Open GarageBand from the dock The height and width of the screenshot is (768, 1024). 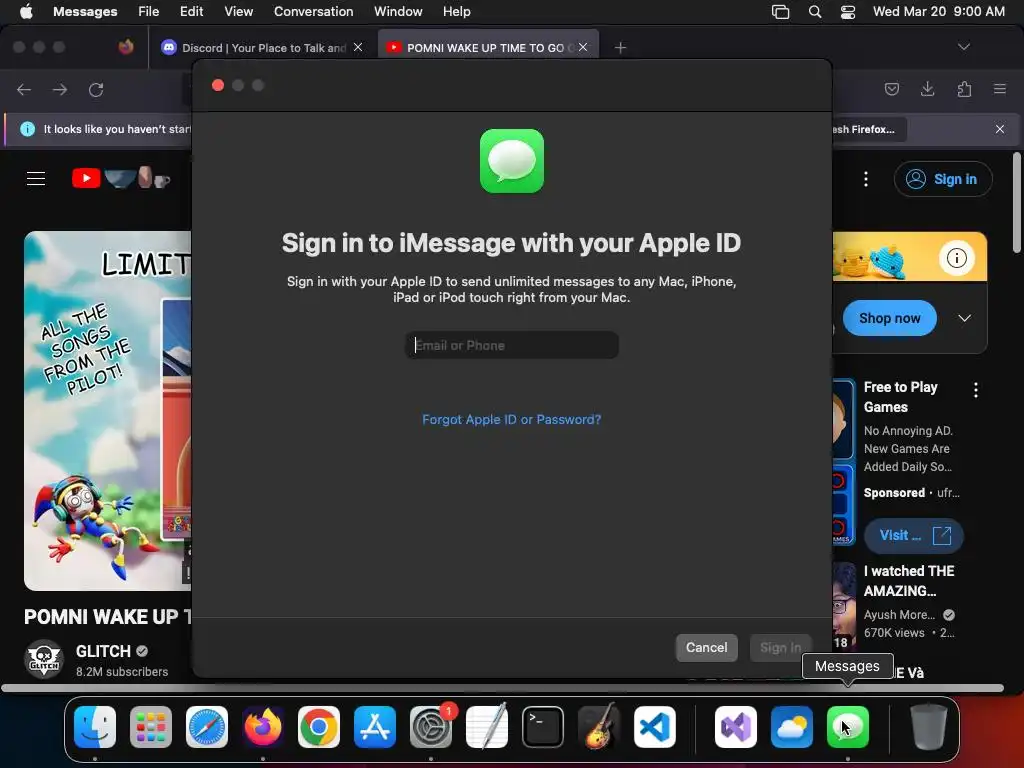tap(599, 727)
